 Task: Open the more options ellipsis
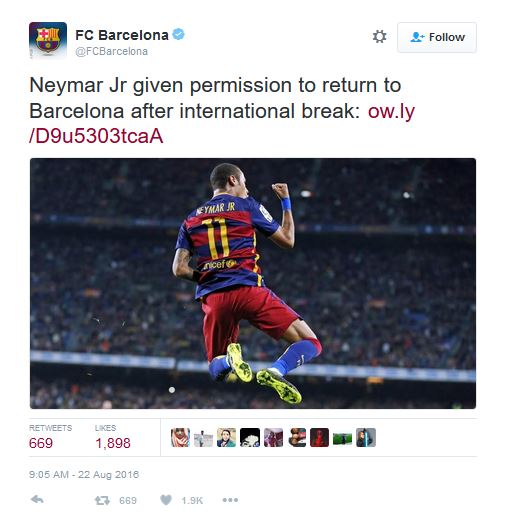click(231, 500)
